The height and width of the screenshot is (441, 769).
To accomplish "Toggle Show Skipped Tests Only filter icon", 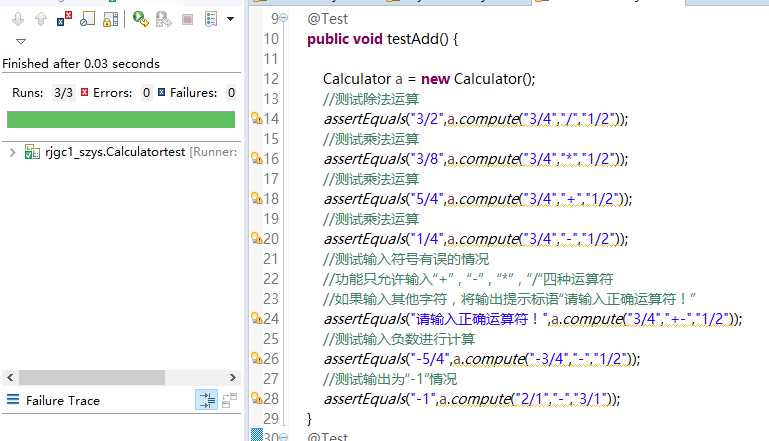I will click(87, 19).
